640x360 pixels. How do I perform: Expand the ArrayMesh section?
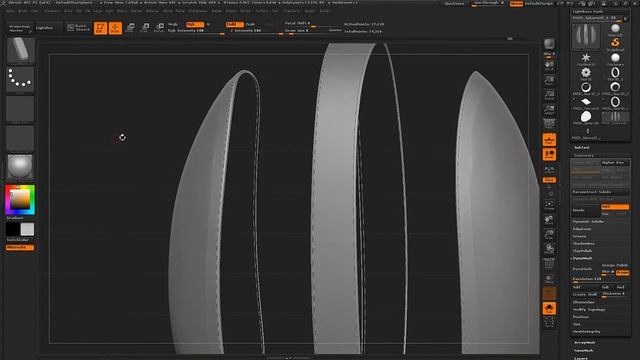[x=584, y=343]
